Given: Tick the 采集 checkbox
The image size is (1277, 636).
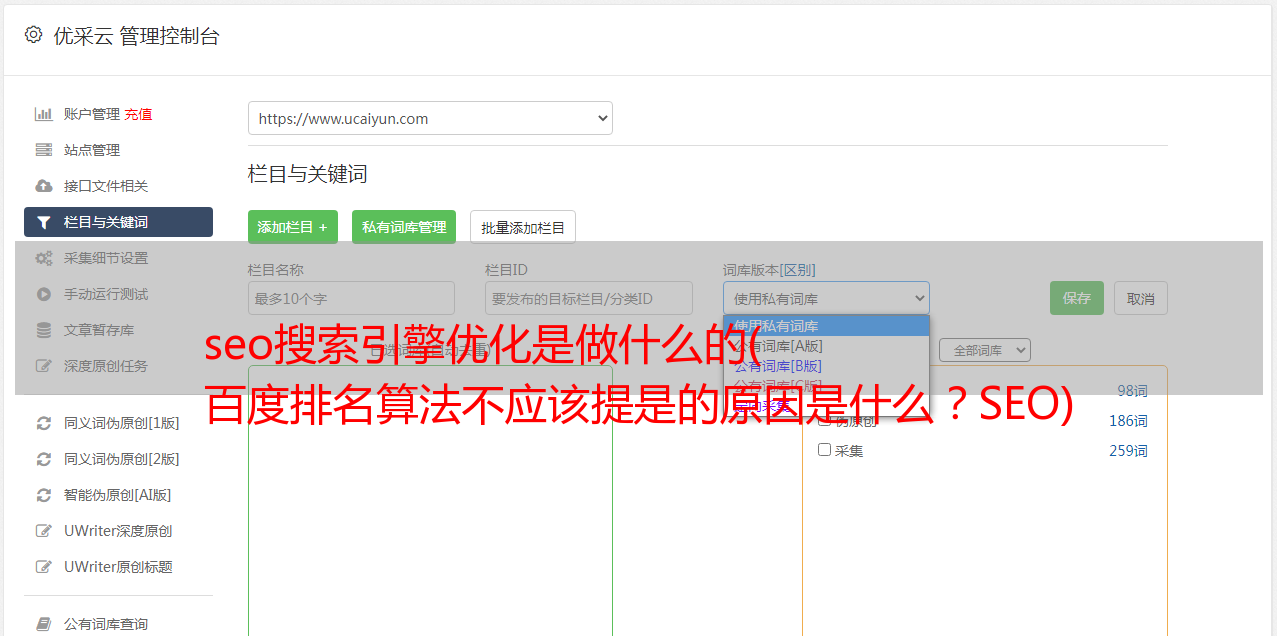Looking at the screenshot, I should (x=825, y=450).
